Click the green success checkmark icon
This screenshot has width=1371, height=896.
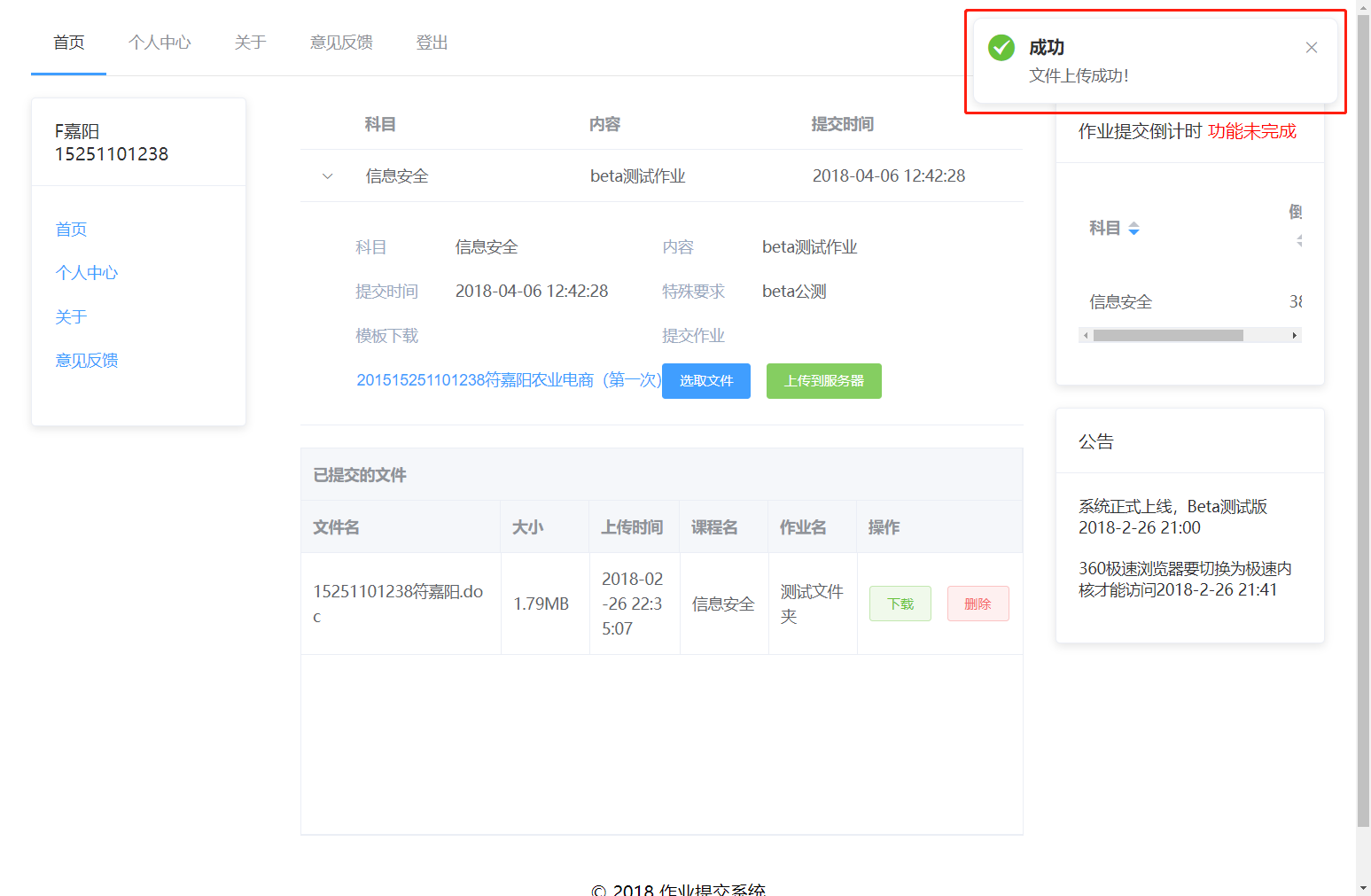coord(1001,48)
